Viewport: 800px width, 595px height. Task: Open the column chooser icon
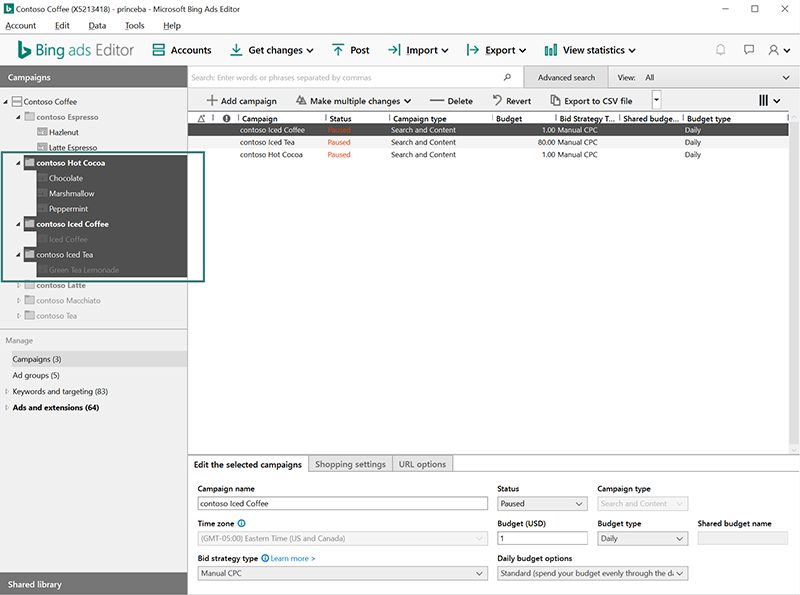click(x=769, y=101)
